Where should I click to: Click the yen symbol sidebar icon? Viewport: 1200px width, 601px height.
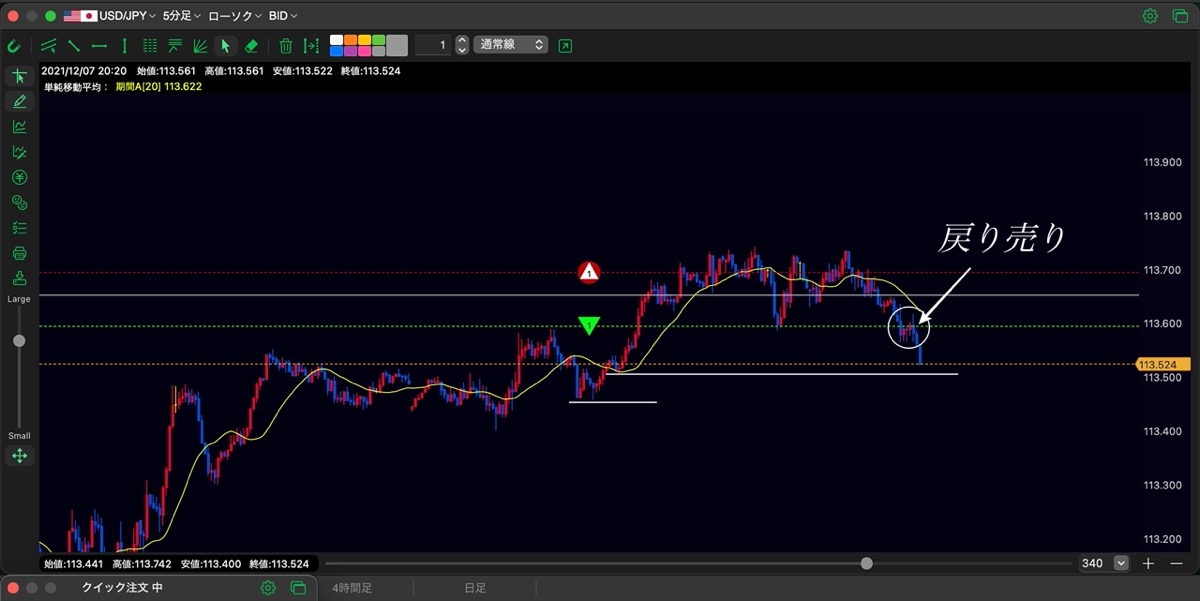pyautogui.click(x=19, y=177)
